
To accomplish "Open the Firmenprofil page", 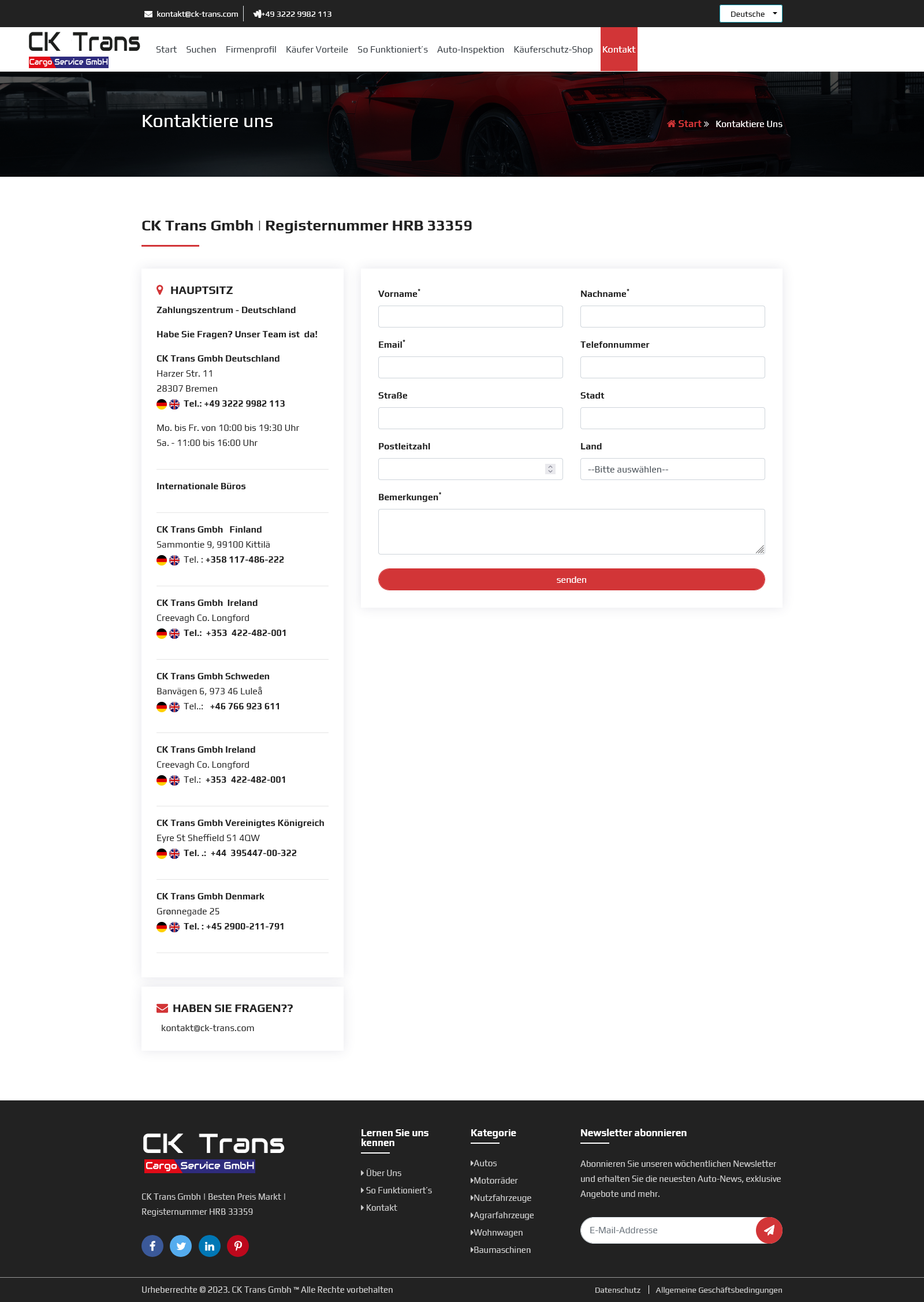I will tap(251, 50).
